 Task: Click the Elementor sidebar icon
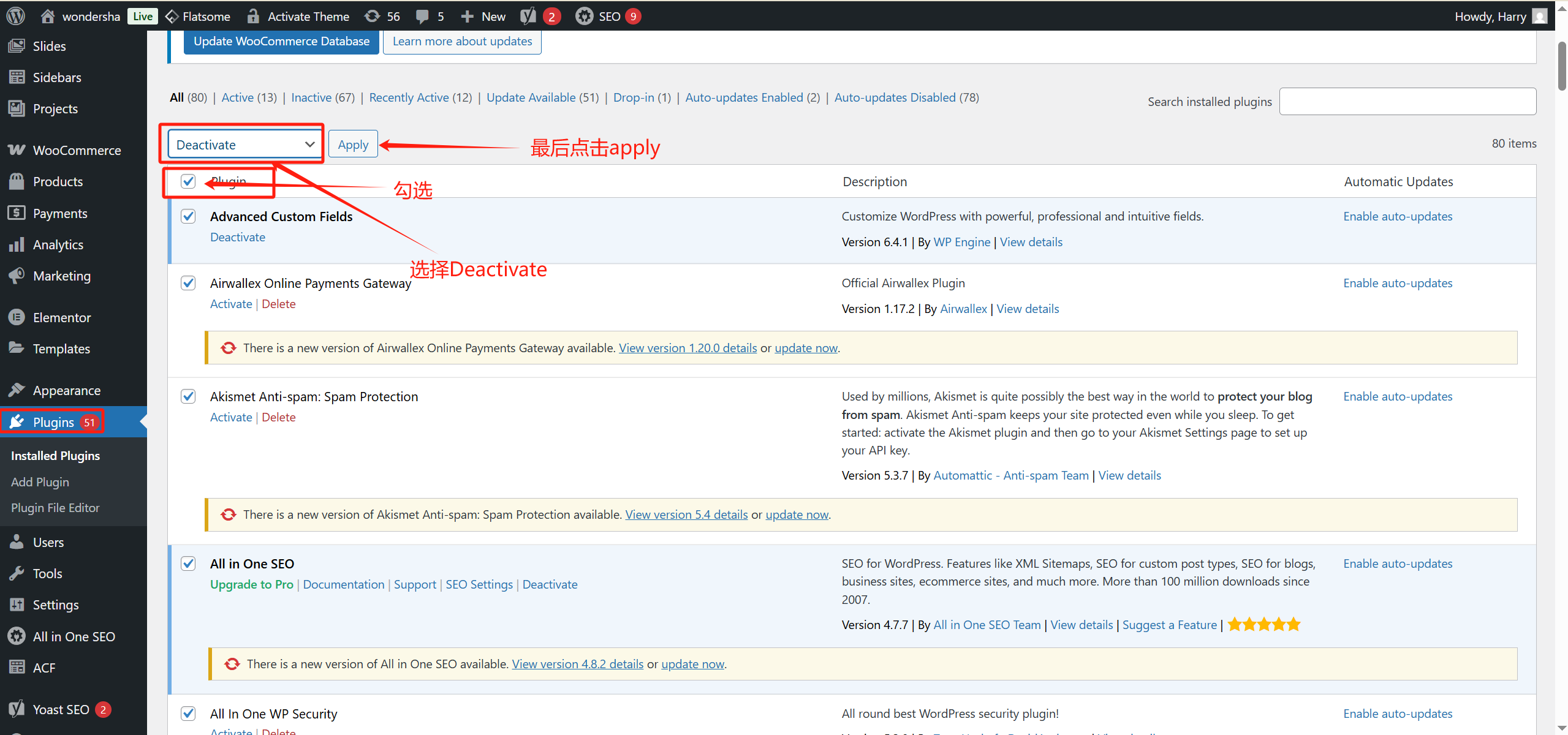(x=17, y=317)
